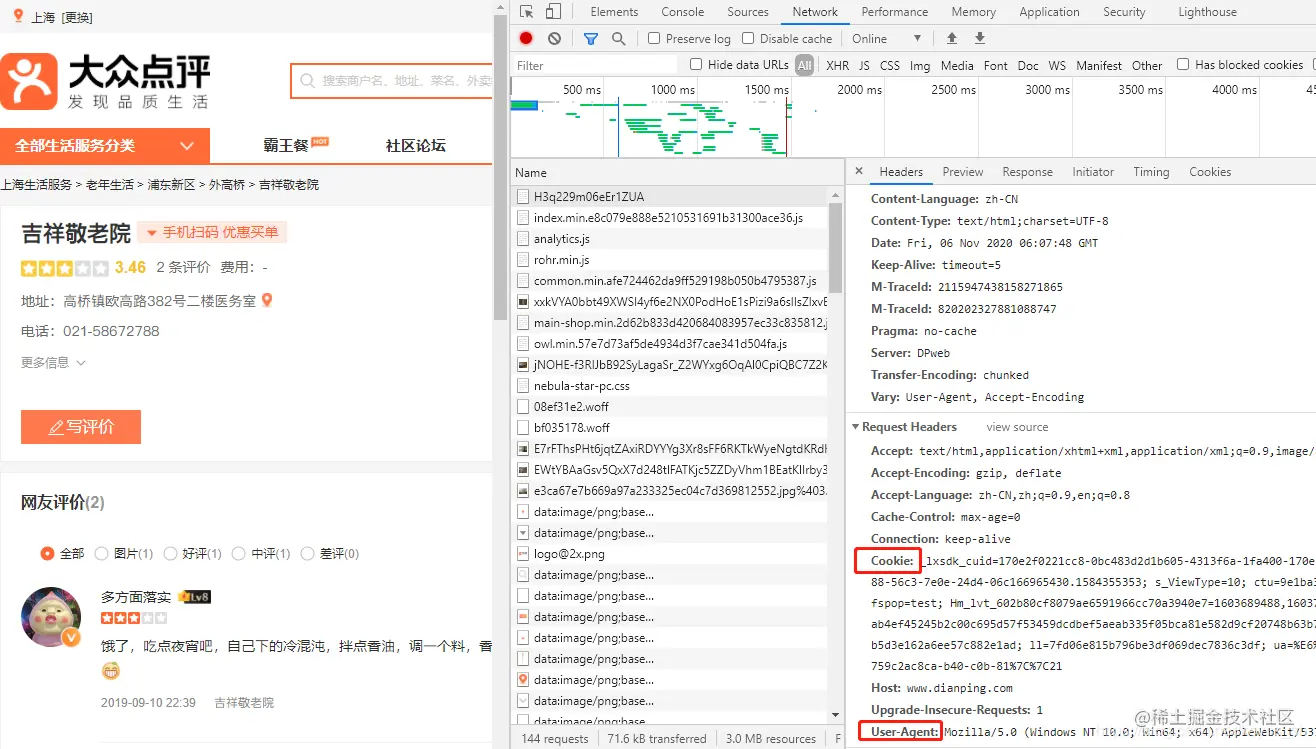
Task: Click the Dianping logo
Action: tap(105, 82)
